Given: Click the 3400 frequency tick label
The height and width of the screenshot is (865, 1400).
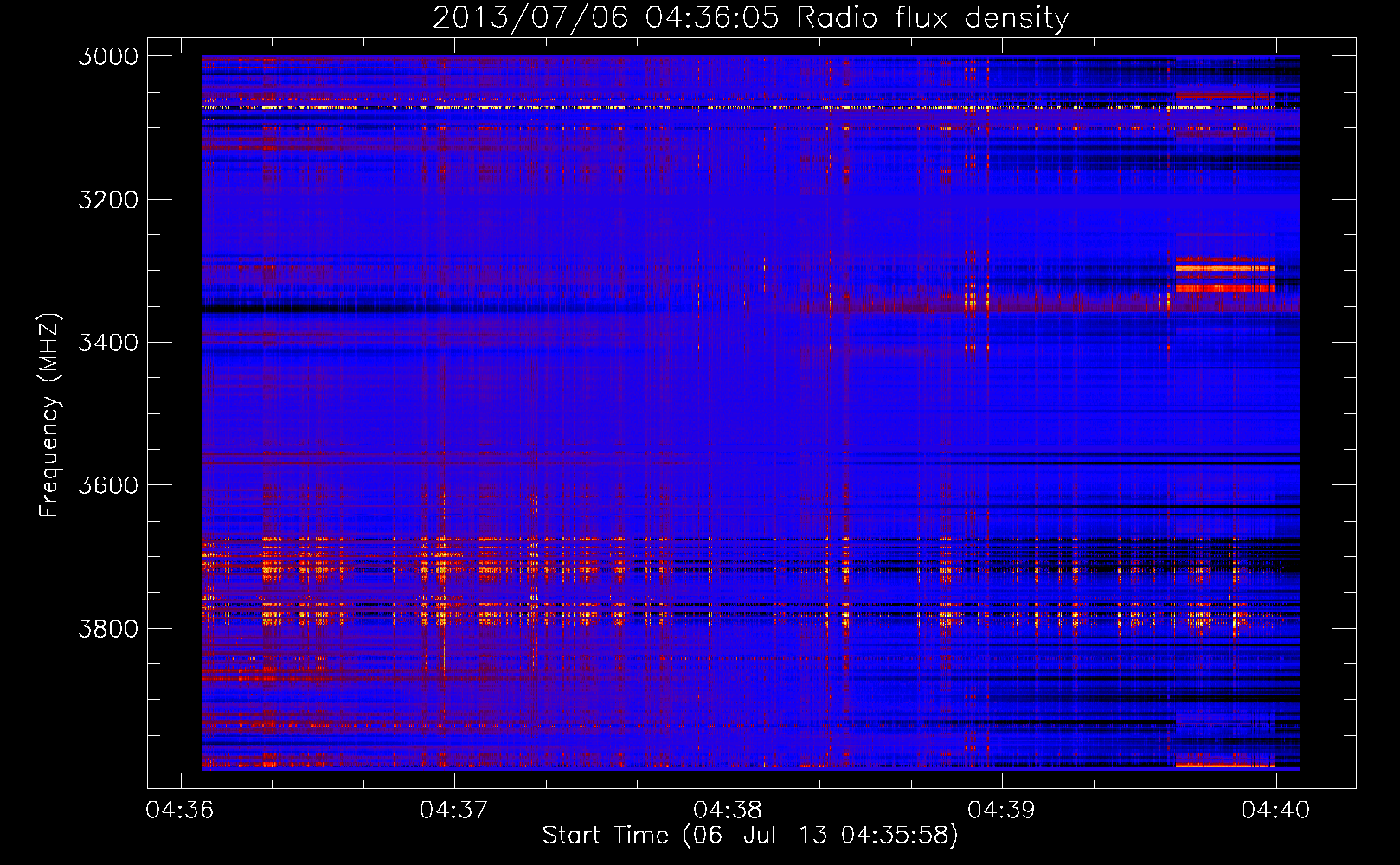Looking at the screenshot, I should tap(108, 343).
